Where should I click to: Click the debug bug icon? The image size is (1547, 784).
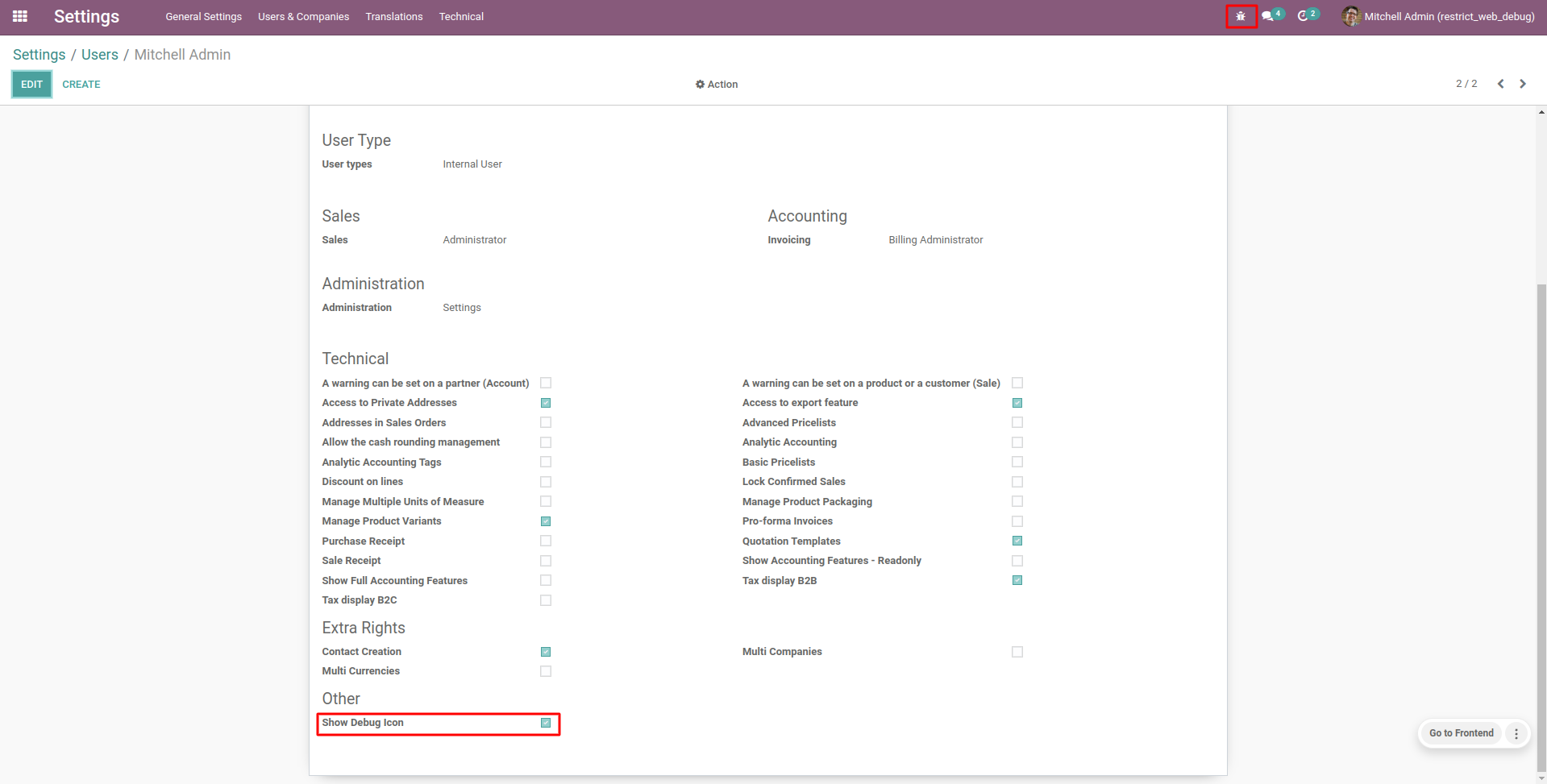point(1241,16)
